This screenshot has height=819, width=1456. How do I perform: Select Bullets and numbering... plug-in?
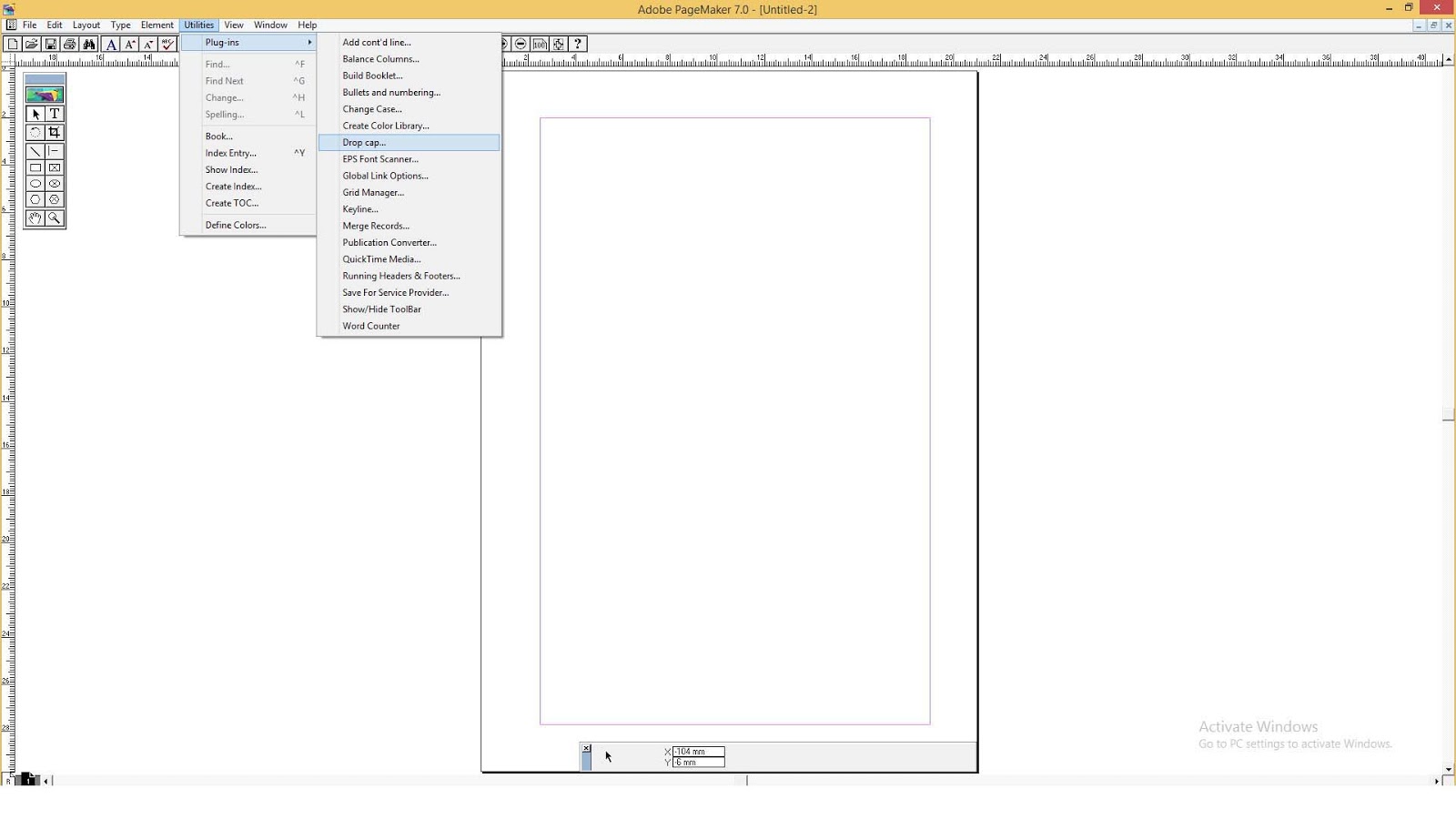pos(409,93)
